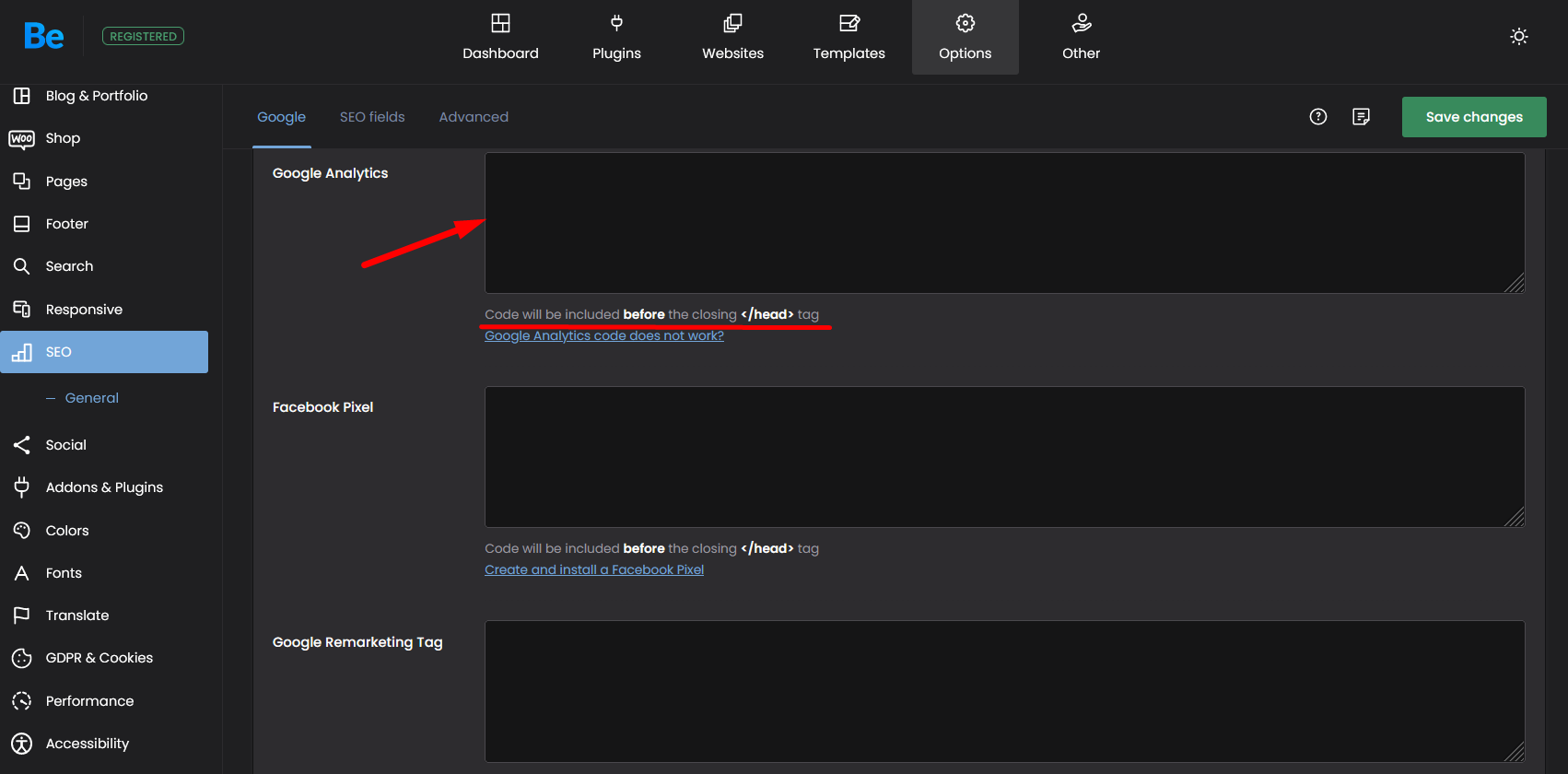Click the Social share icon
This screenshot has height=774, width=1568.
(x=22, y=445)
